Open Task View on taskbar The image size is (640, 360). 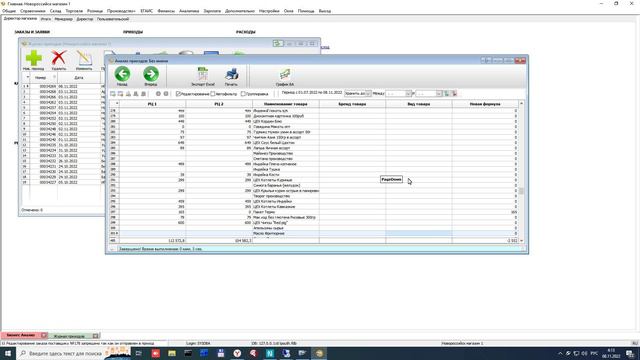tap(139, 353)
